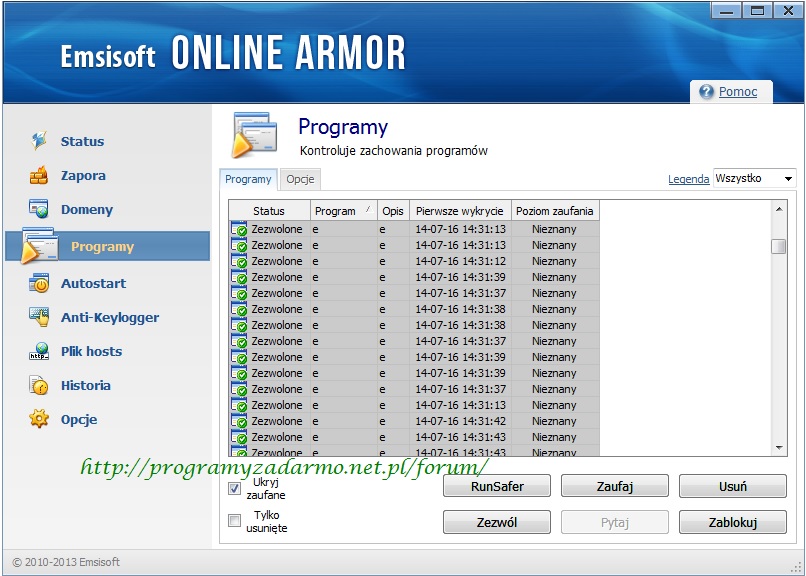Expand the Wszystko filter dropdown

pos(788,179)
